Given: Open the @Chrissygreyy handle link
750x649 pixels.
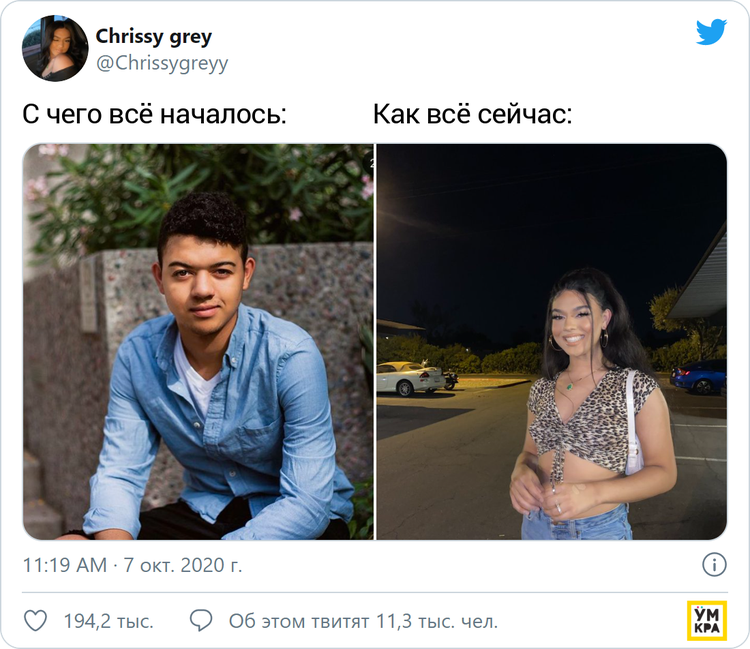Looking at the screenshot, I should click(x=162, y=63).
